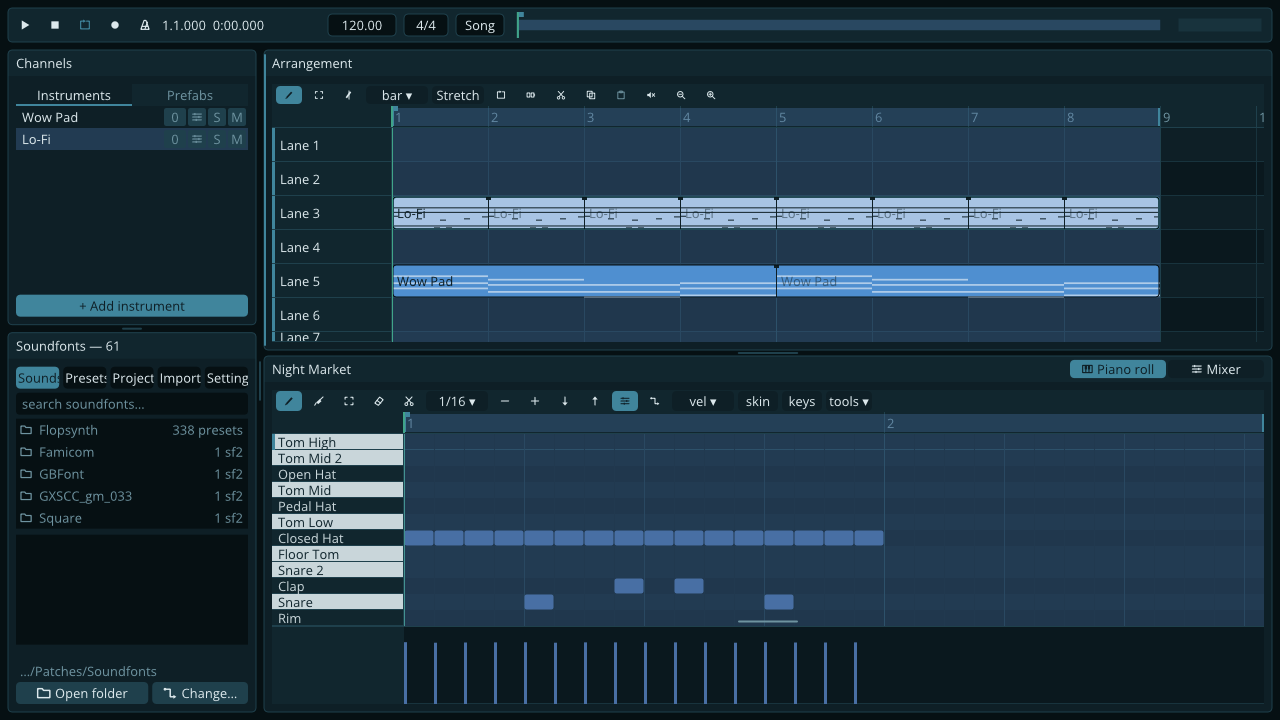Click the copy icon in Arrangement toolbar
This screenshot has width=1280, height=720.
point(591,95)
